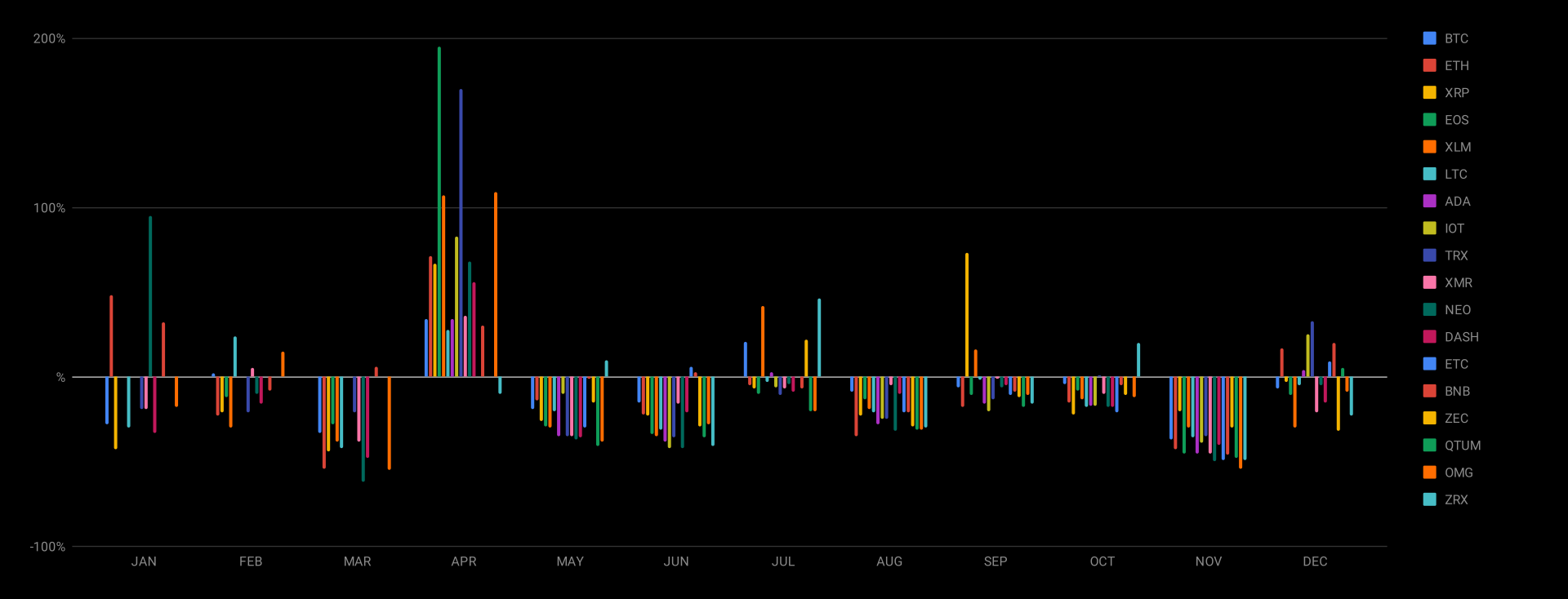Select the JUN month label
The image size is (1568, 599).
coord(676,561)
